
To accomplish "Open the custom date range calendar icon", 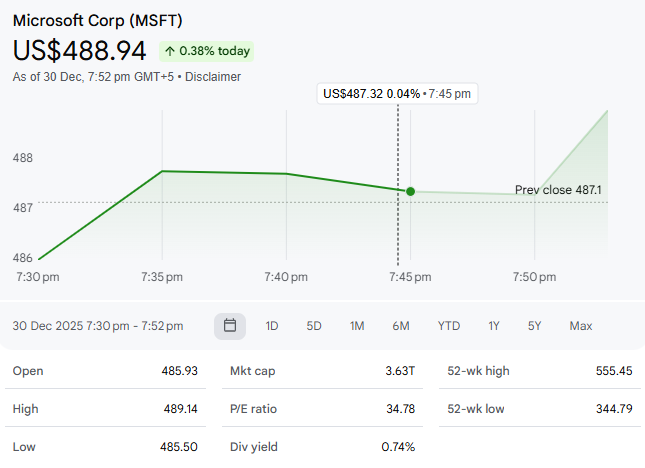I will [230, 326].
